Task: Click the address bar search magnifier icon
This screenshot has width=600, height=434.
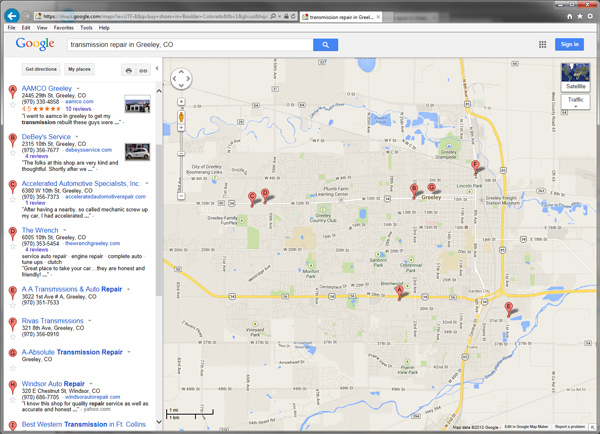Action: [273, 16]
